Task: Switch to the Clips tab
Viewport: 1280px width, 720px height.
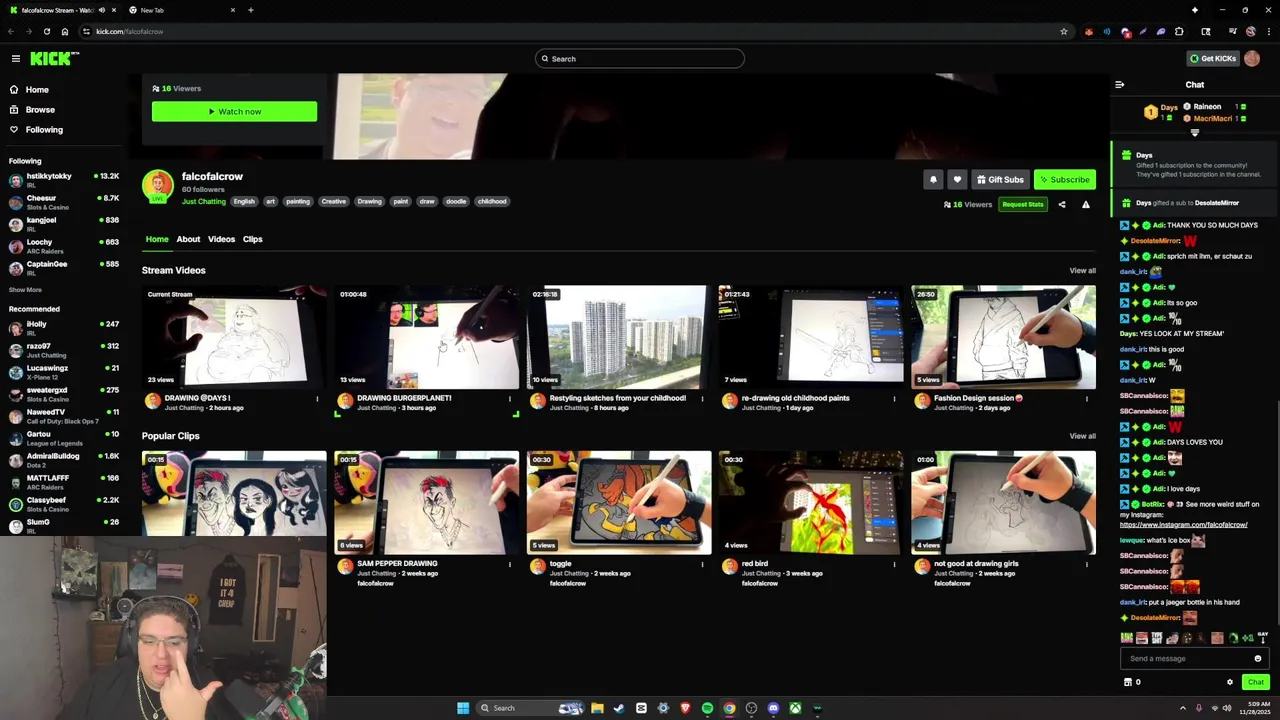Action: coord(252,239)
